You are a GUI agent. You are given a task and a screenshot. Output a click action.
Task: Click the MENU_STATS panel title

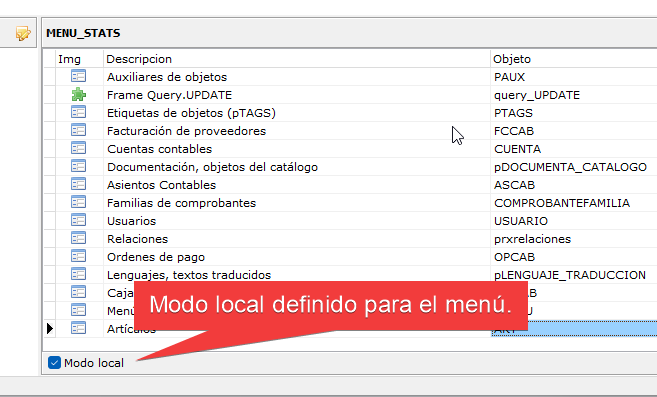83,33
